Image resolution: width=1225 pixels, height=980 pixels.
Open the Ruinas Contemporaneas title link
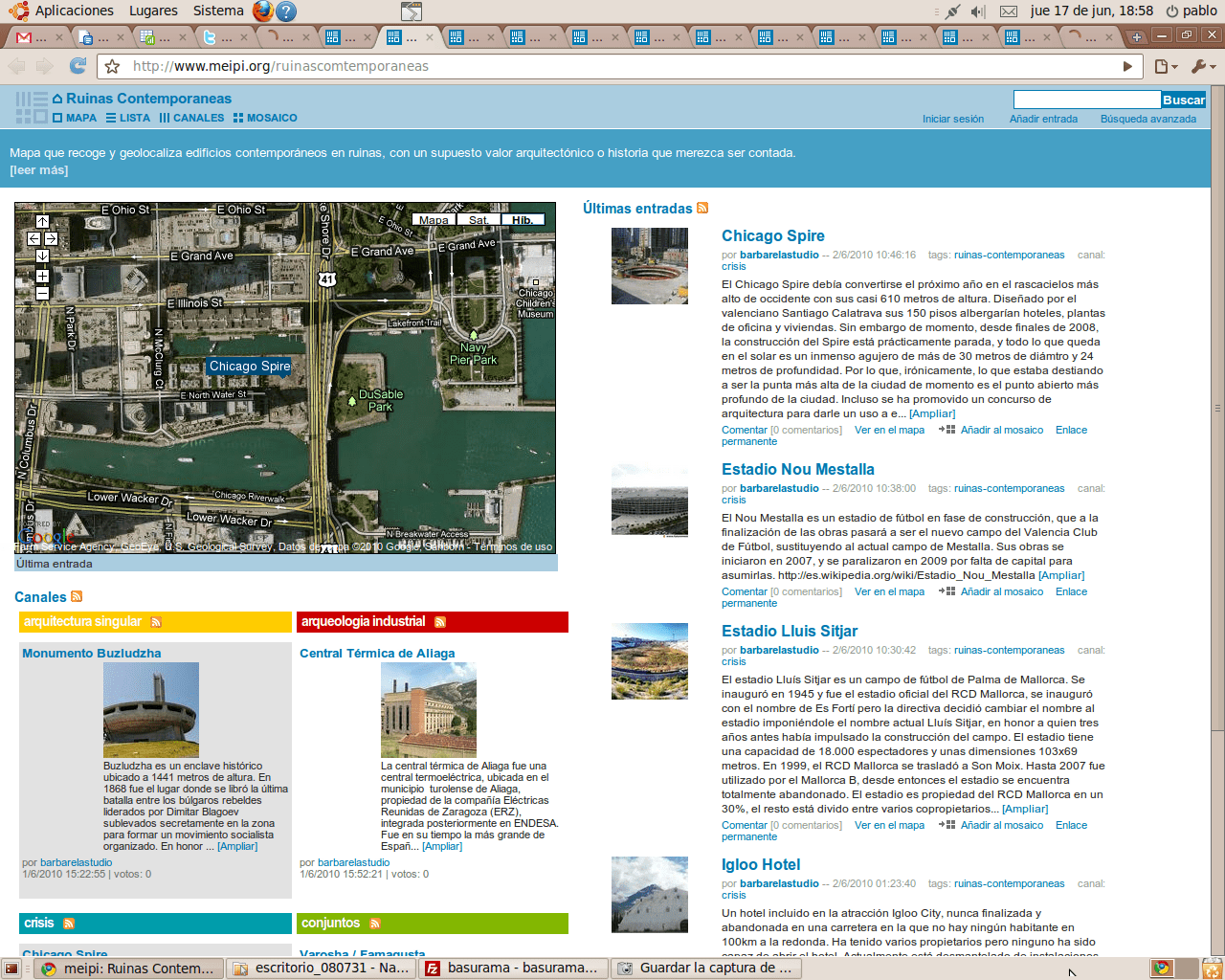click(148, 99)
